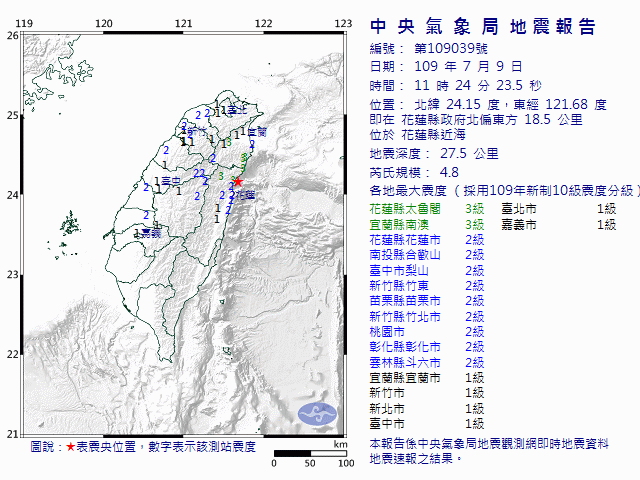Click latitude label 23 on the map axis
Screen dimensions: 640x480
(13, 275)
